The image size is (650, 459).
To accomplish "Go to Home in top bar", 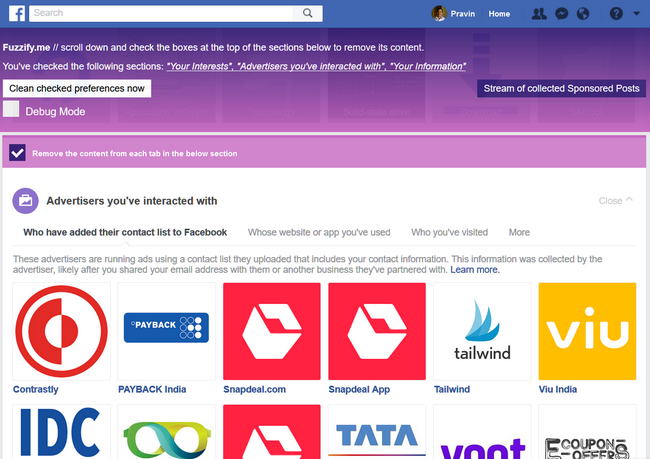I will [499, 14].
